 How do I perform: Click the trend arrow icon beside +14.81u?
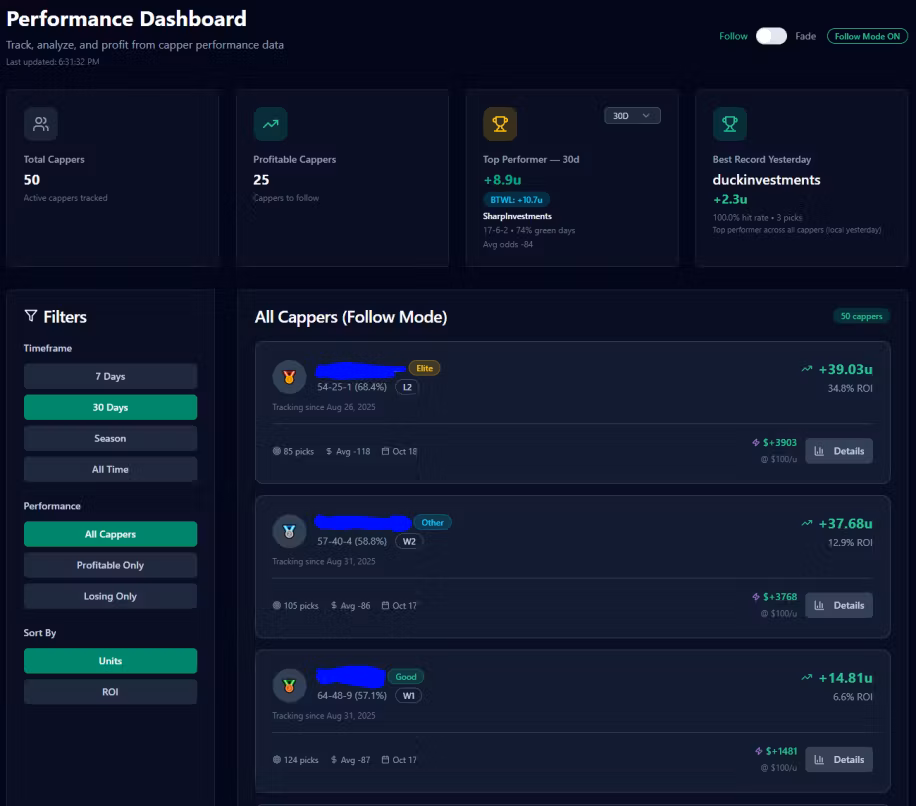(807, 678)
